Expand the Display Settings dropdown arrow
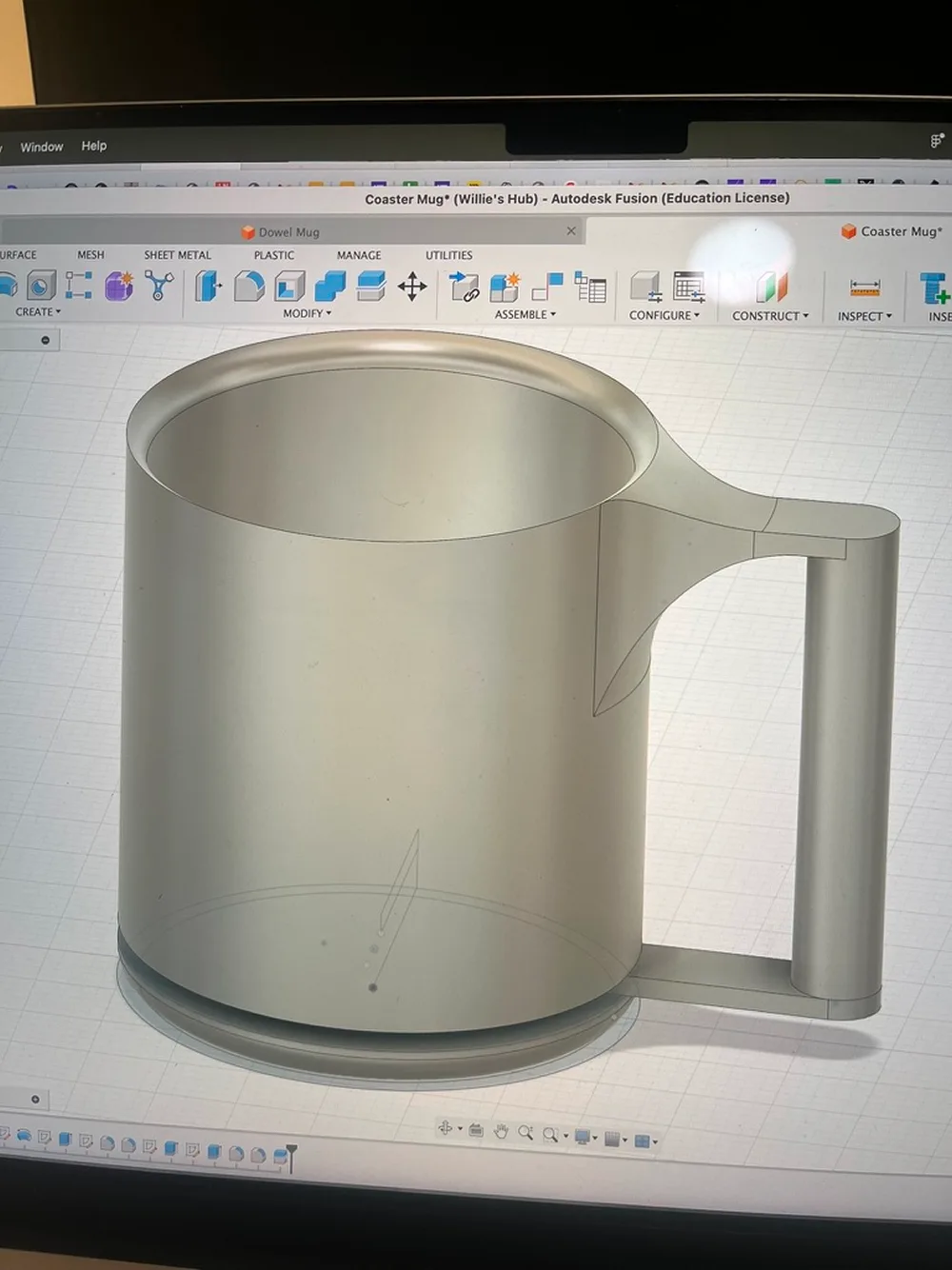952x1270 pixels. pos(596,1139)
